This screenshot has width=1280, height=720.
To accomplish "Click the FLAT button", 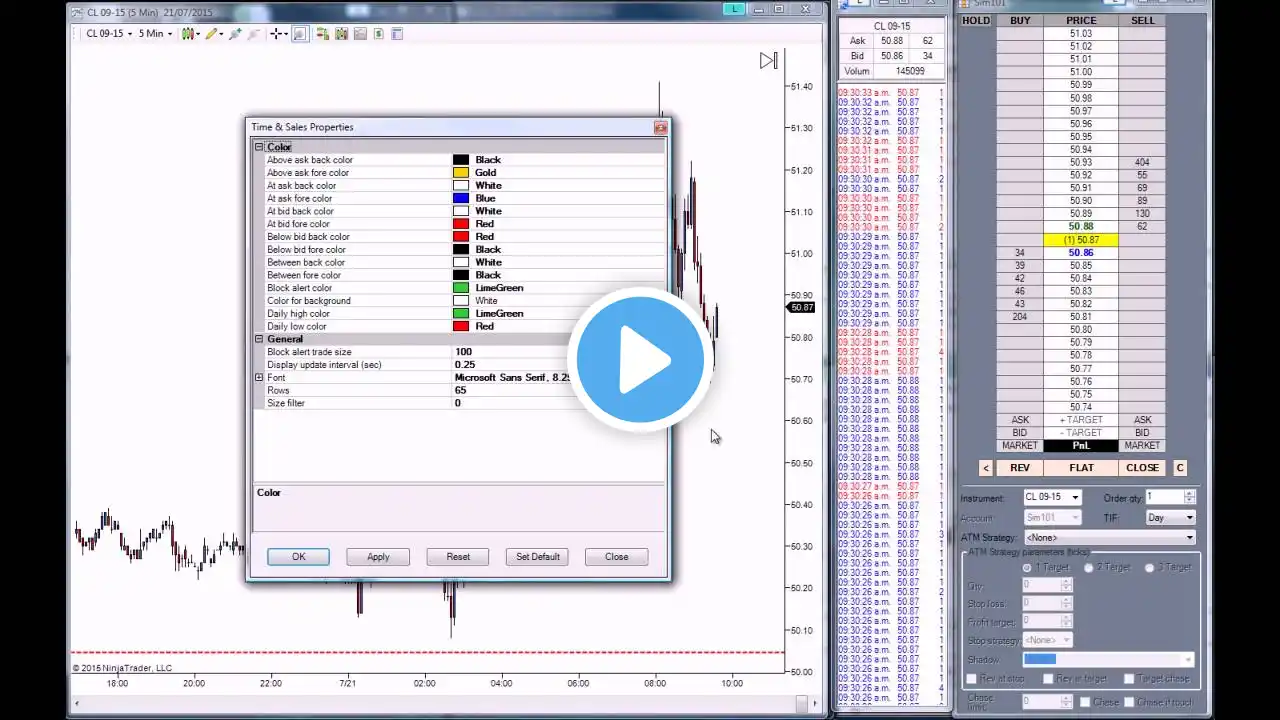I will pos(1081,468).
